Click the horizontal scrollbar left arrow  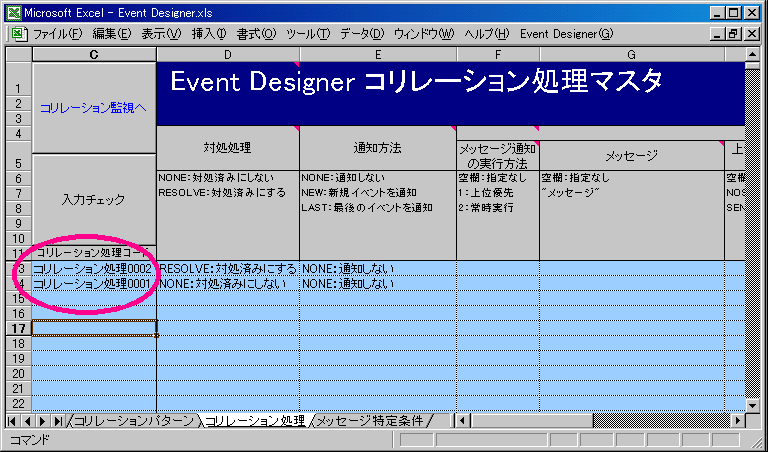(x=462, y=420)
